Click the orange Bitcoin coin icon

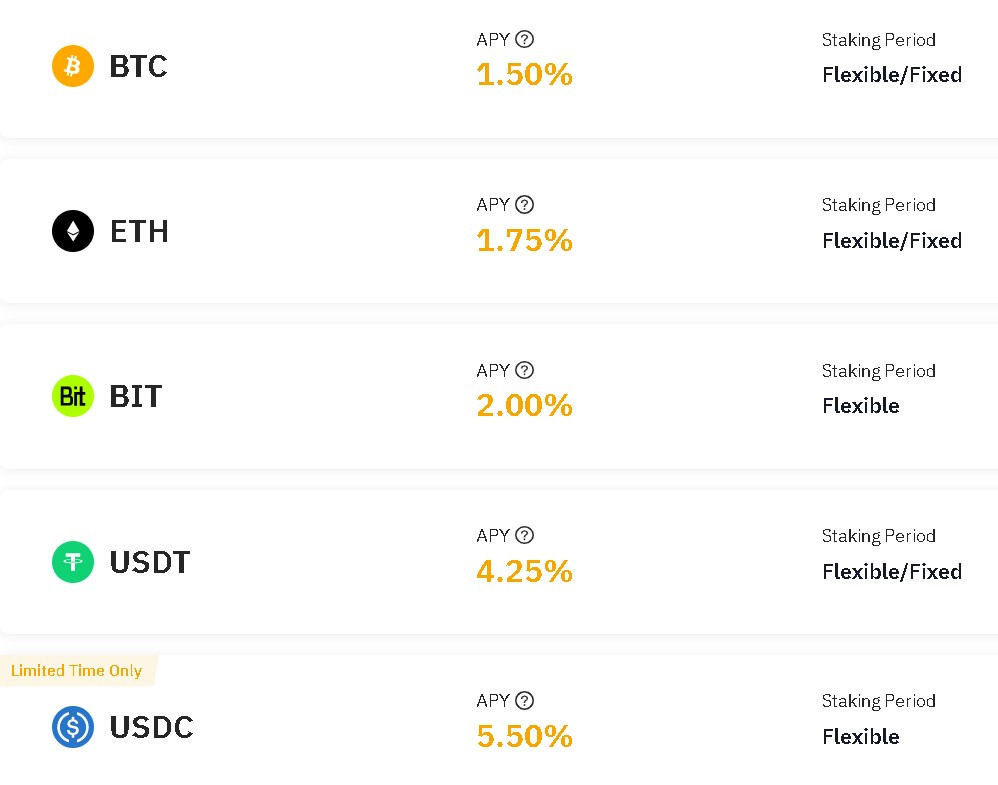pyautogui.click(x=73, y=66)
